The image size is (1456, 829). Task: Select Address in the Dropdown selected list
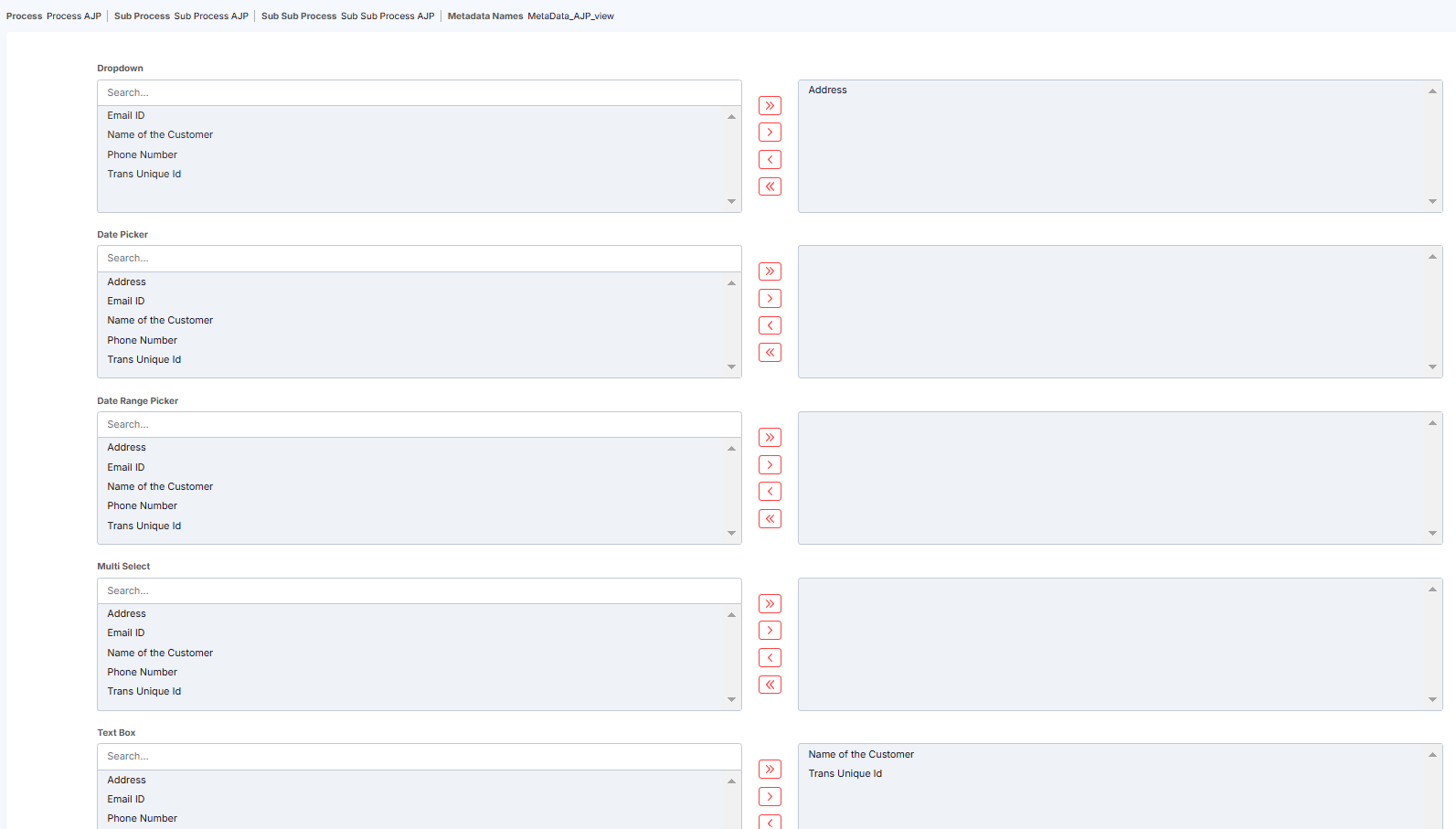coord(827,90)
